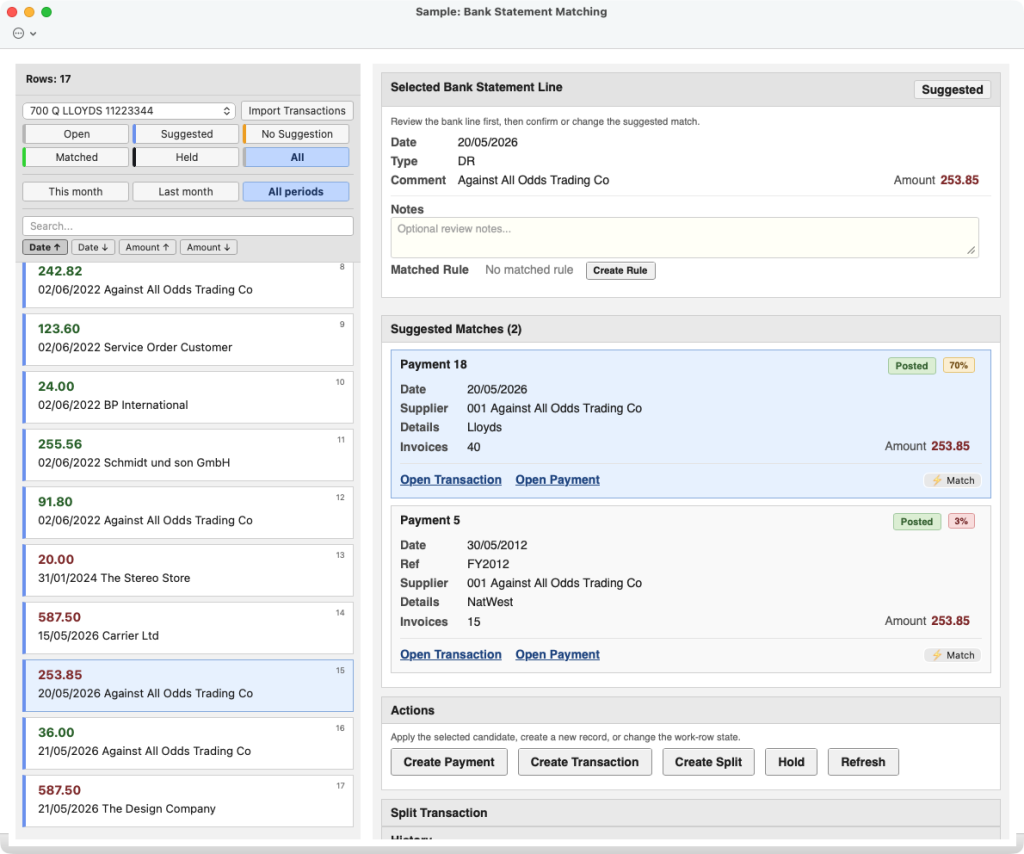Select the All status filter
1024x854 pixels.
click(296, 157)
